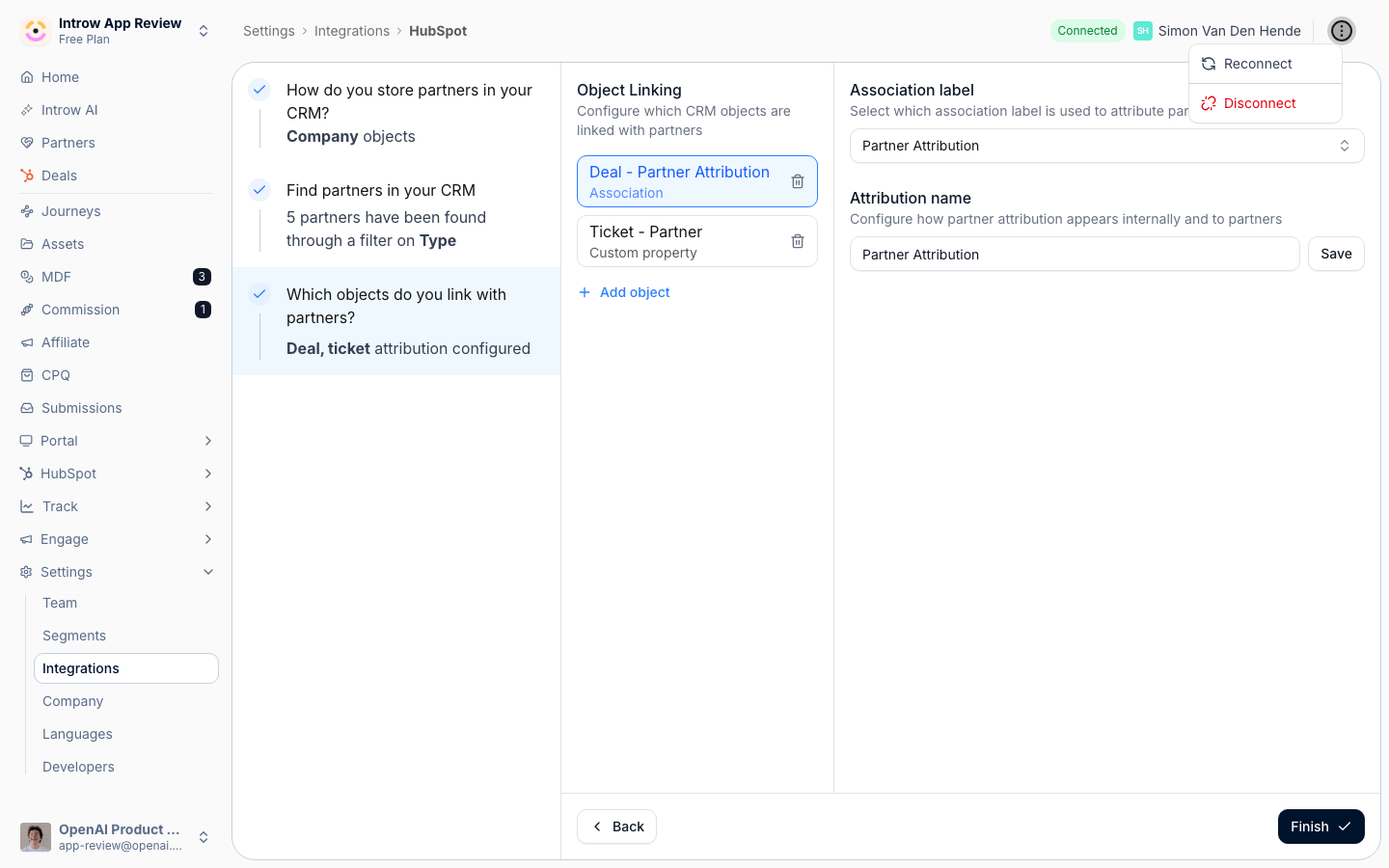This screenshot has width=1389, height=868.
Task: Click the HubSpot breadcrumb text
Action: point(438,31)
